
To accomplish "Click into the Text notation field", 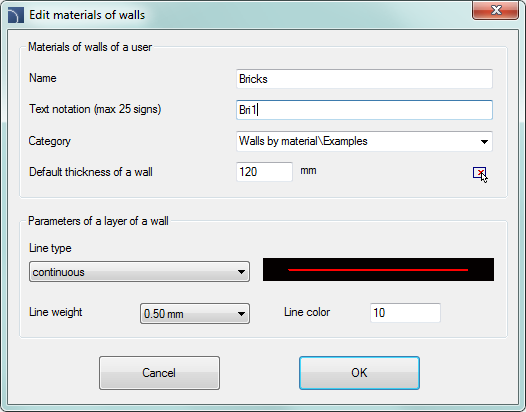I will tap(364, 110).
